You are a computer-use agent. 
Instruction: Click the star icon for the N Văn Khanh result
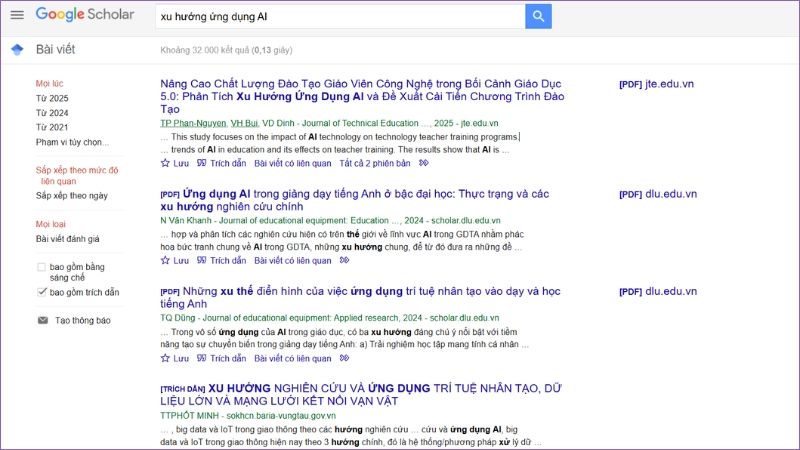(x=165, y=260)
